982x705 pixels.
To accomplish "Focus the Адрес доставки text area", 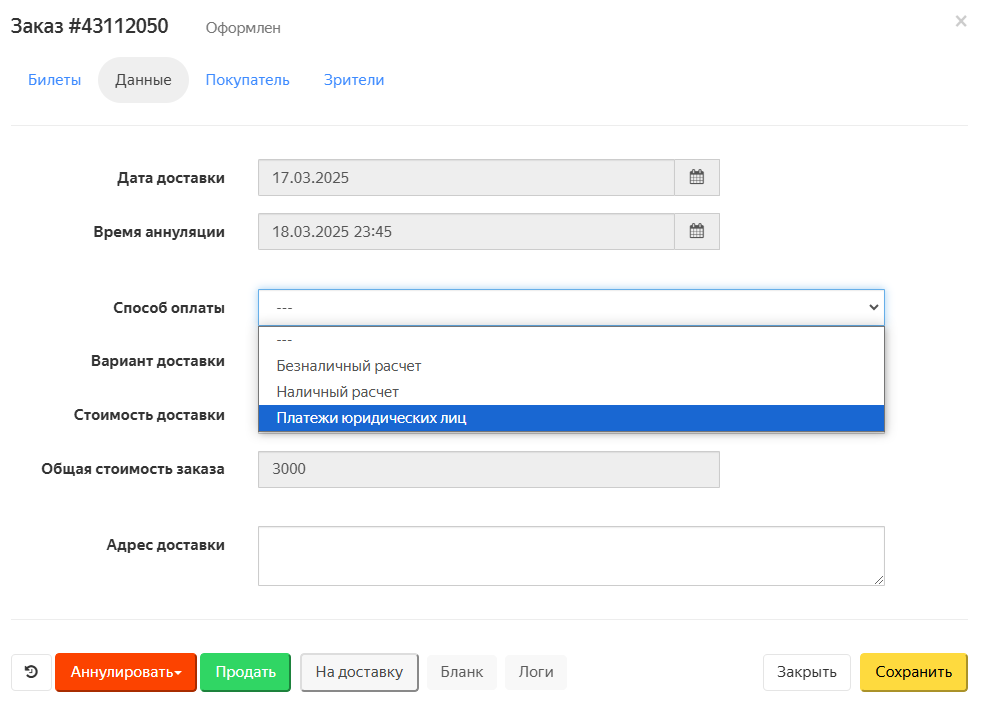I will pos(571,556).
